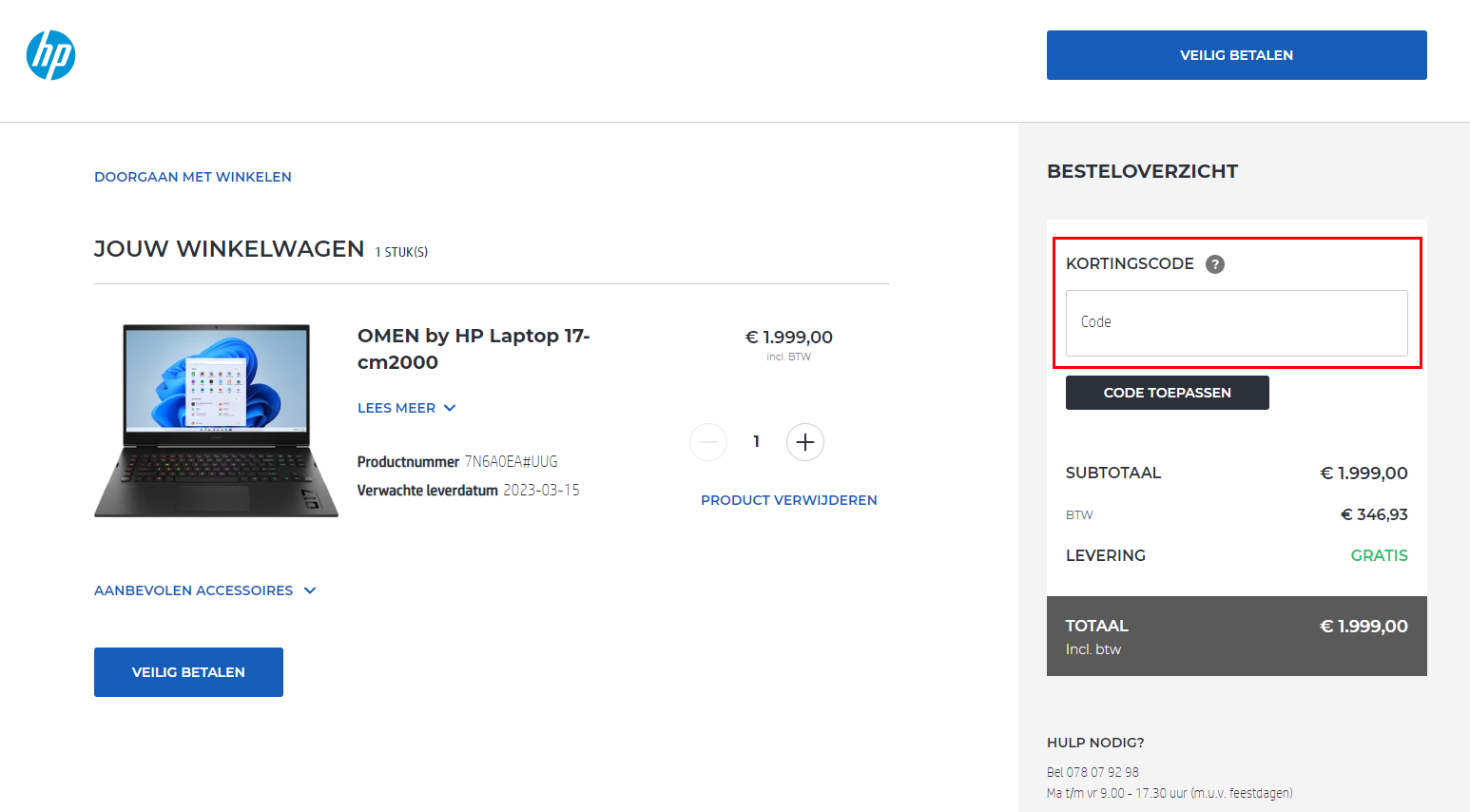Follow the Doorgaan met winkelen link
The image size is (1470, 812).
click(x=193, y=177)
